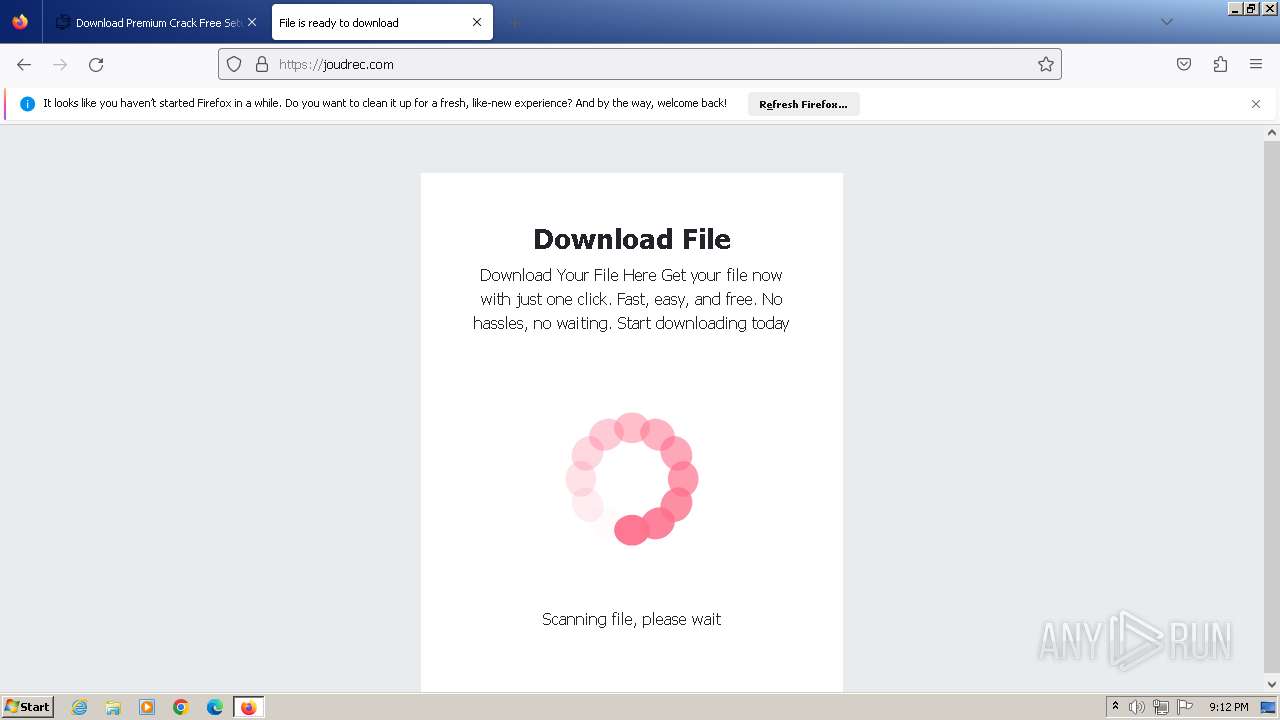Minimize the Firefox window
The width and height of the screenshot is (1280, 720).
(x=1236, y=8)
